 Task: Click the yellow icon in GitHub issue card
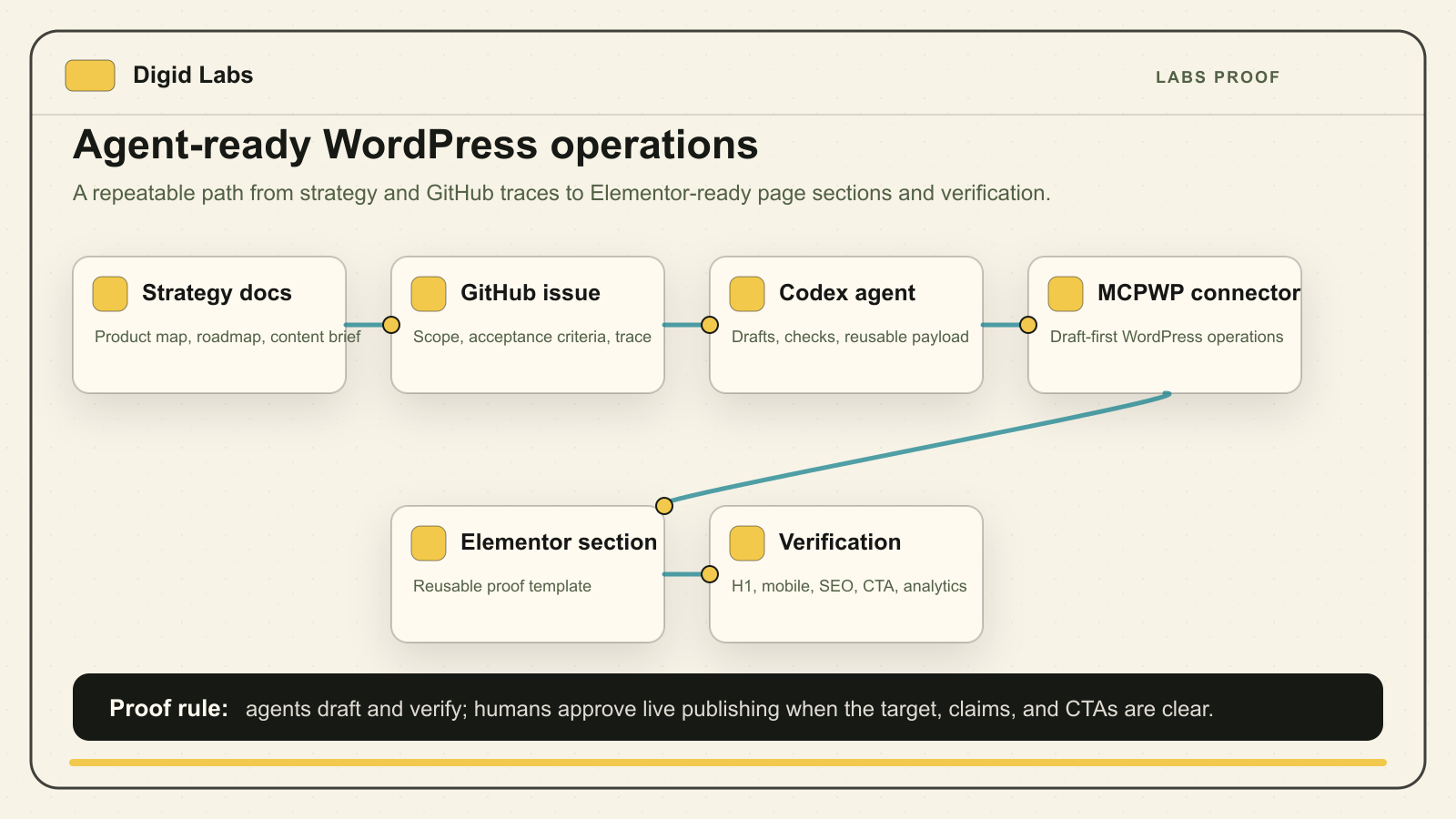[x=429, y=294]
